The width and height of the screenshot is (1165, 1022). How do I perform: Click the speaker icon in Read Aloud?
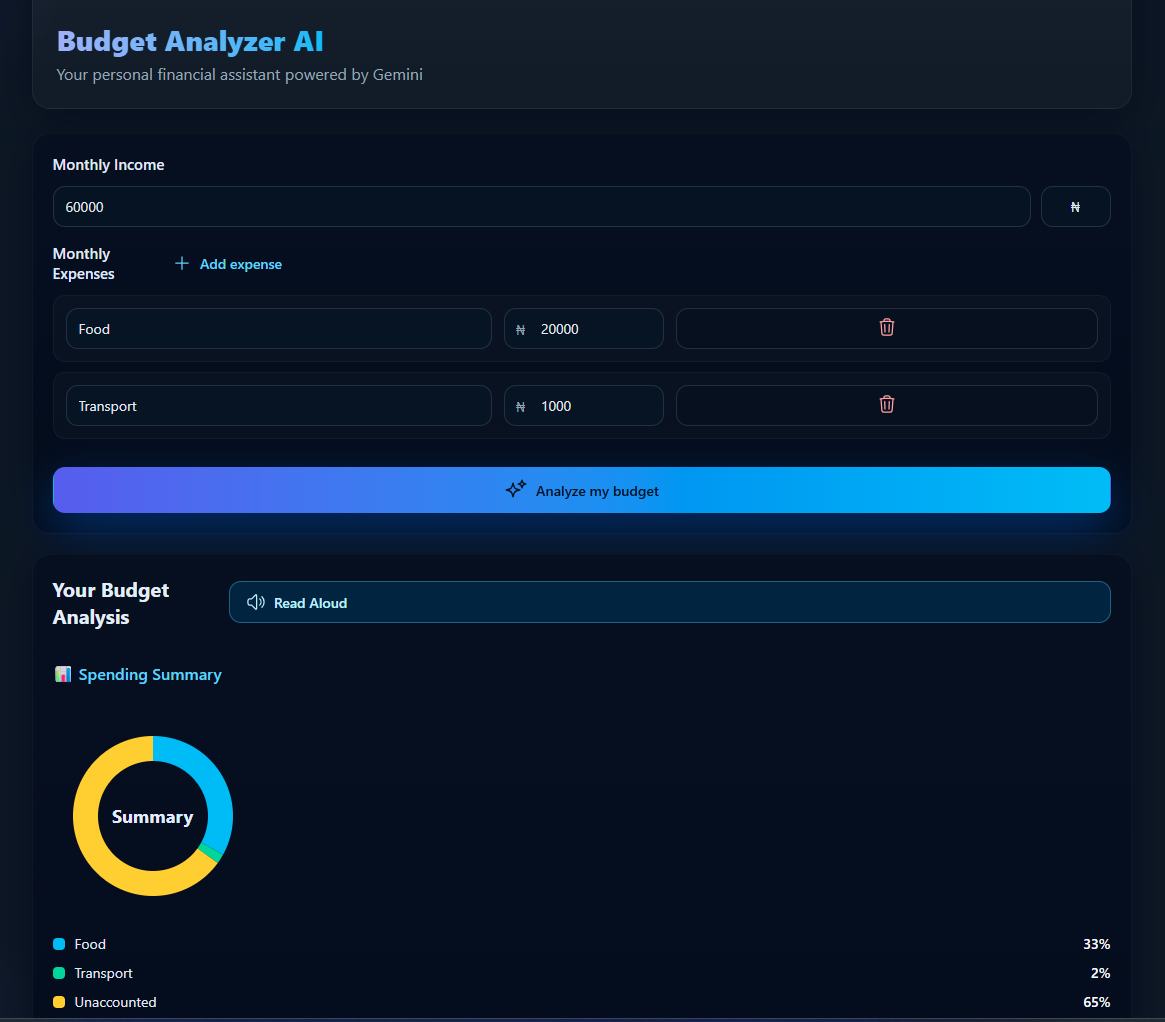pos(256,602)
